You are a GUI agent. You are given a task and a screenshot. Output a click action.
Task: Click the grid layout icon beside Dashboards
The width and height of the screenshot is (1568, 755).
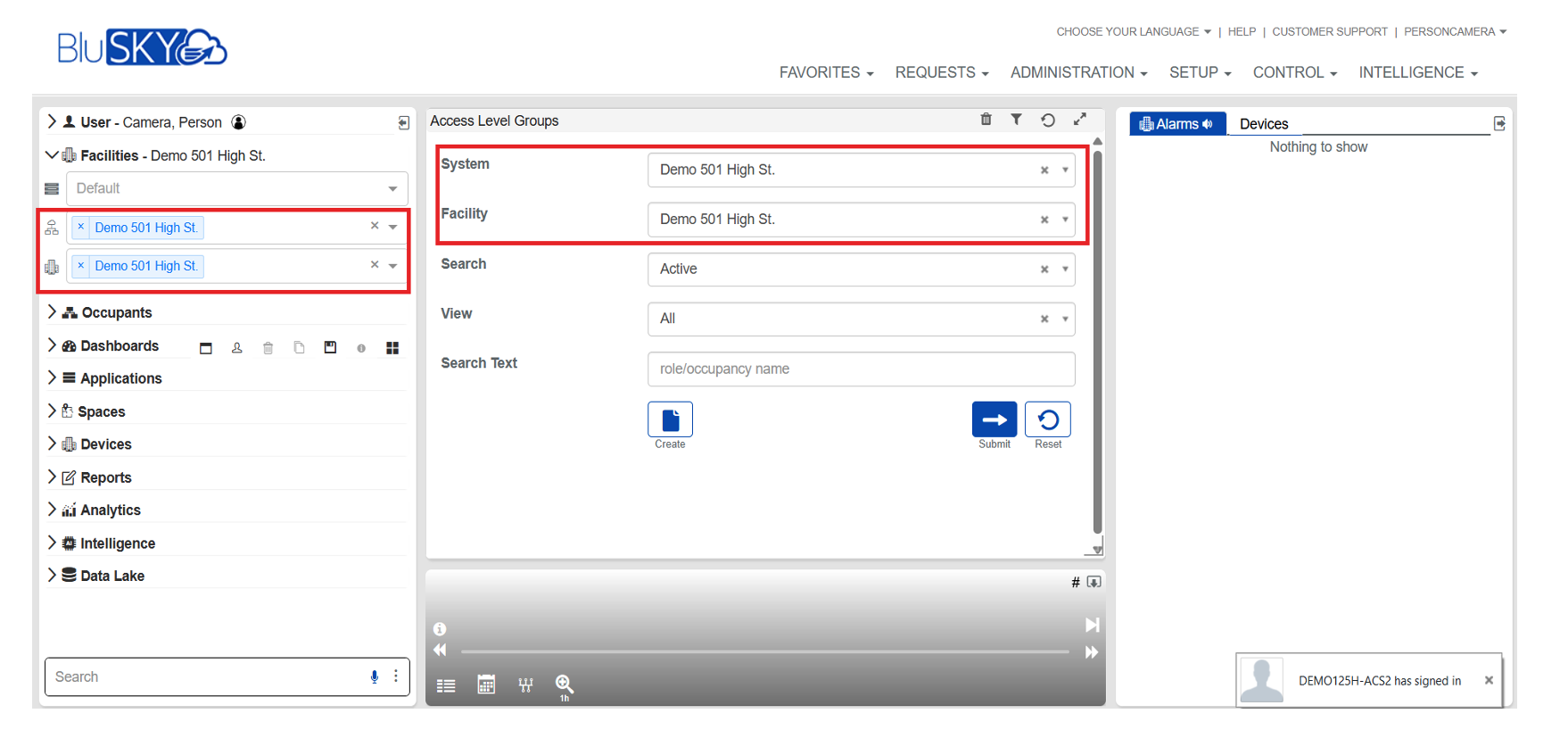pyautogui.click(x=392, y=348)
